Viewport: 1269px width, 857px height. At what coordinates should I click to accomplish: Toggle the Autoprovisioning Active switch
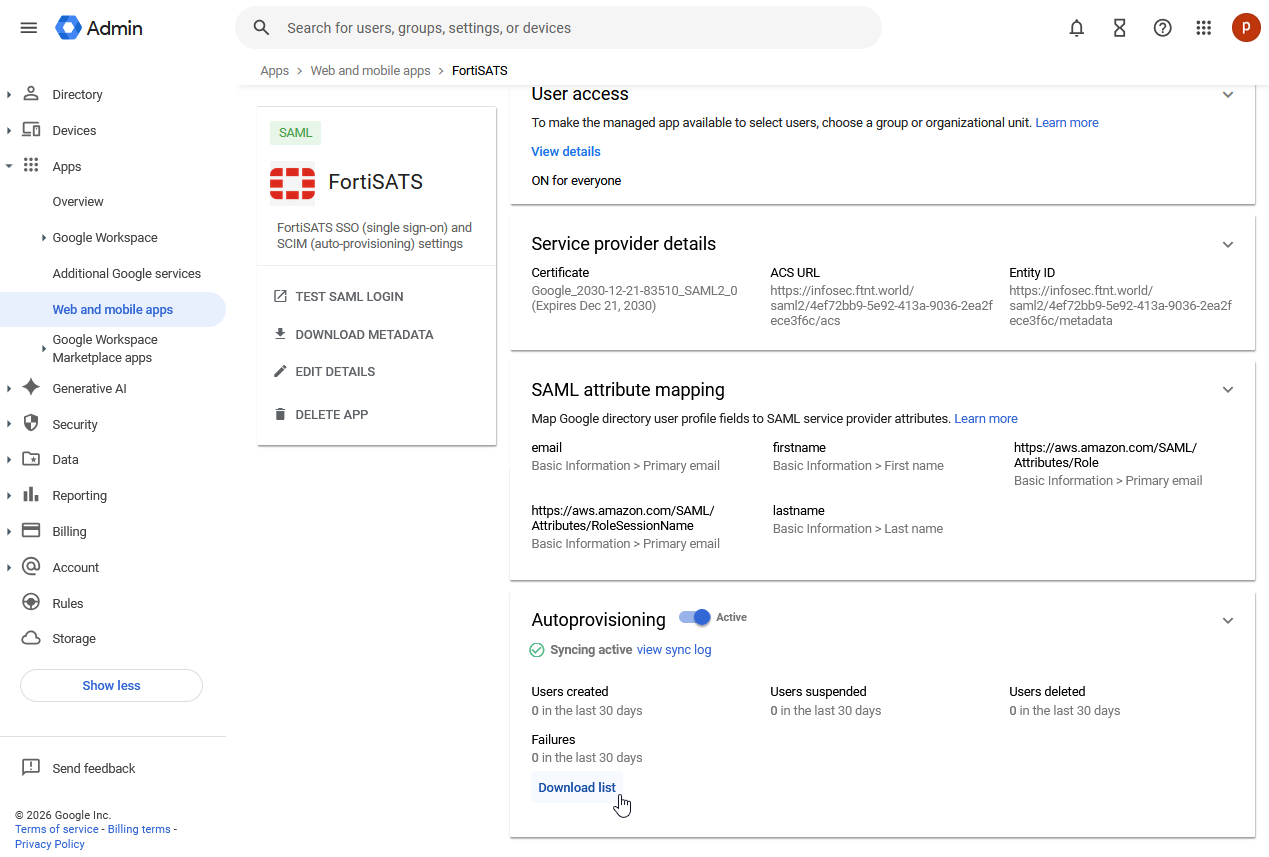(695, 618)
